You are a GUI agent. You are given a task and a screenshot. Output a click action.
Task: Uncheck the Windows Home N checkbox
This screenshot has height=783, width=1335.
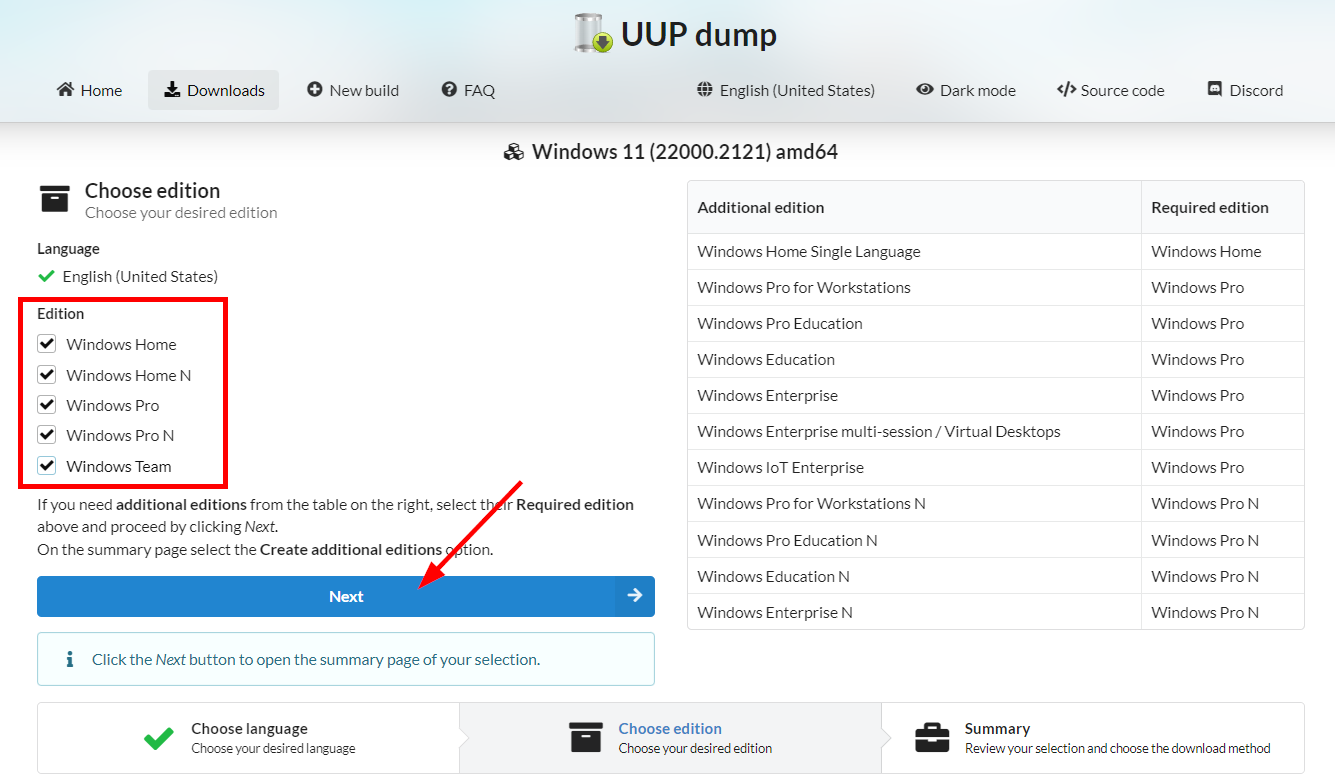point(47,375)
